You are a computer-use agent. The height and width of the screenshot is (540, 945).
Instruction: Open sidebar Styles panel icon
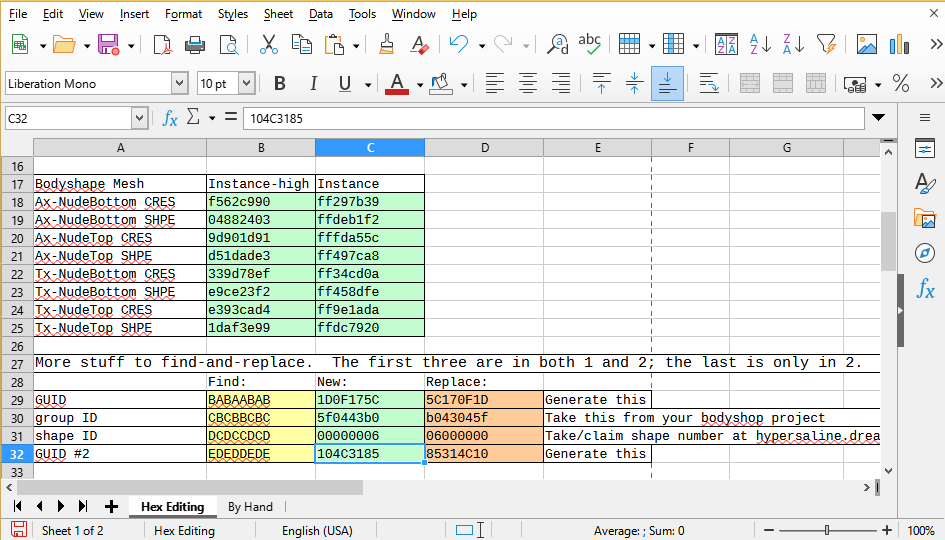[x=925, y=183]
